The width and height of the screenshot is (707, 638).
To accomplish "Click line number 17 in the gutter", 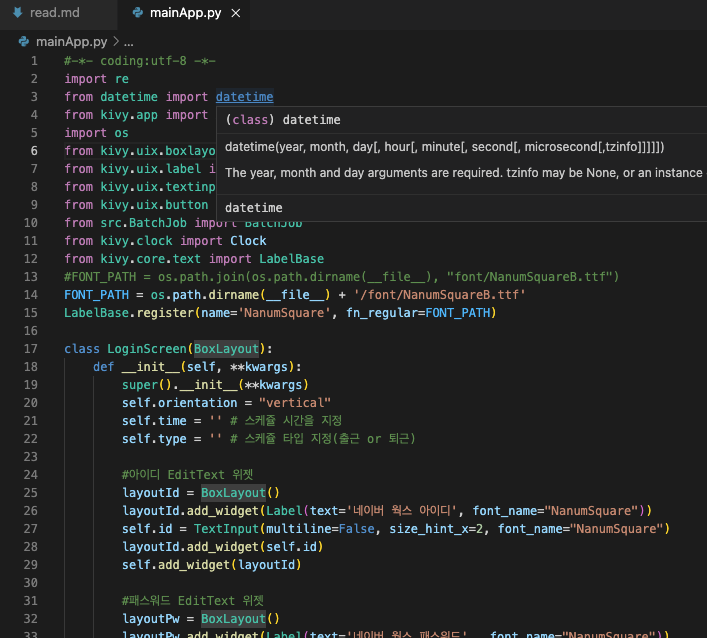I will click(x=31, y=349).
